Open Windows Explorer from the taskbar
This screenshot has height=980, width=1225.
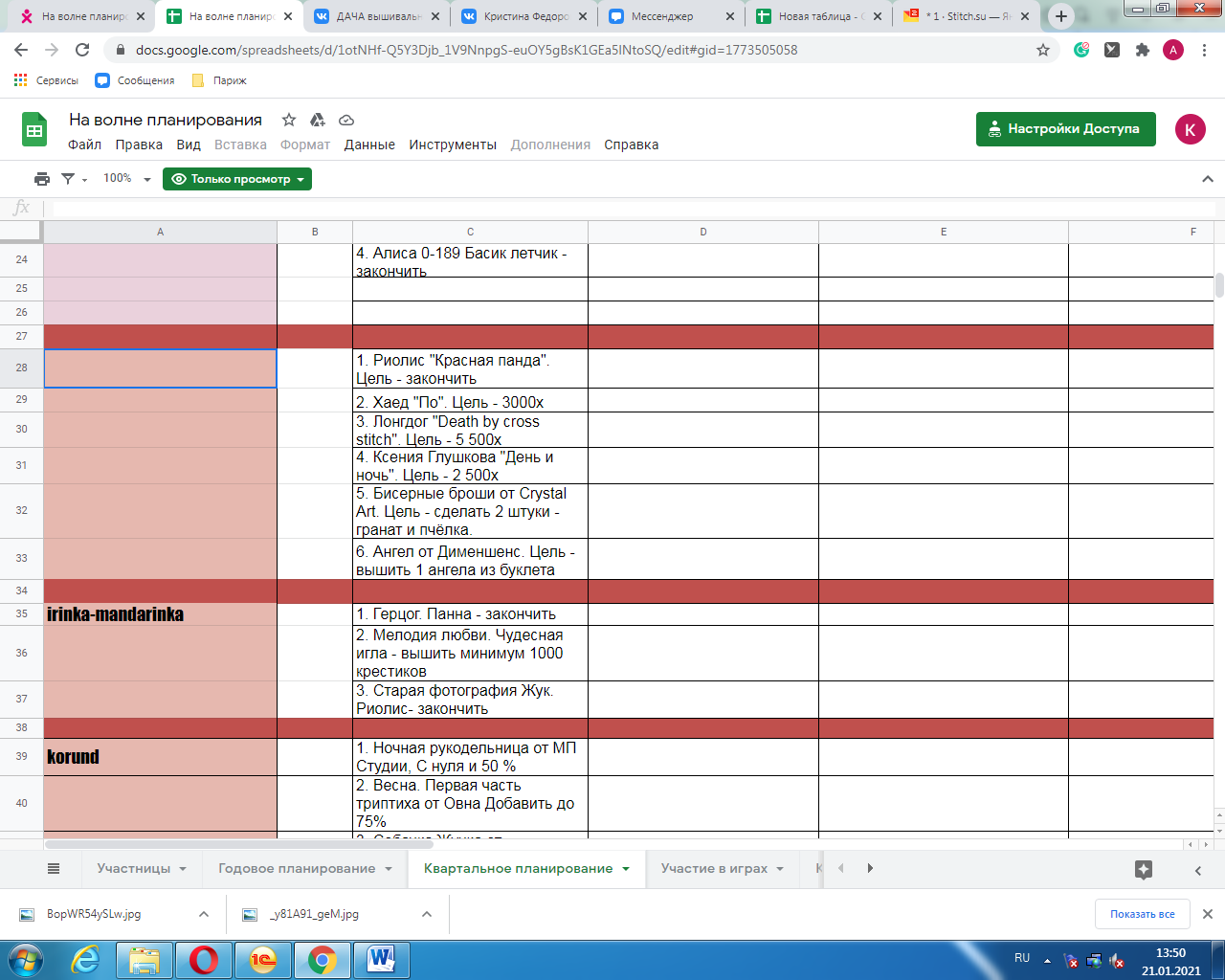click(145, 959)
